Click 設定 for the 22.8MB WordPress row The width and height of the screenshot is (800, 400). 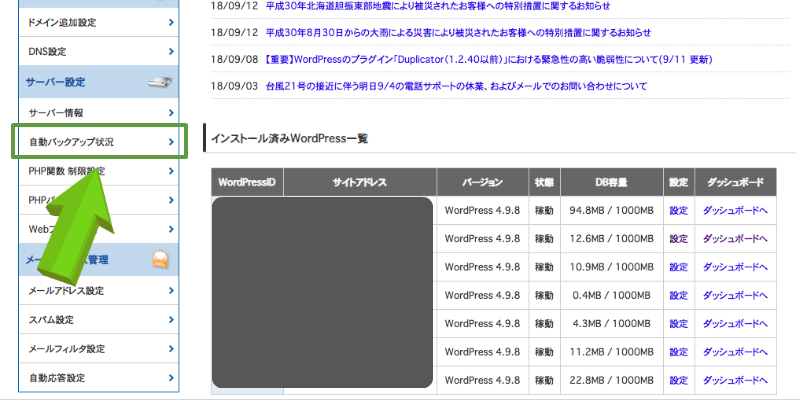point(679,380)
